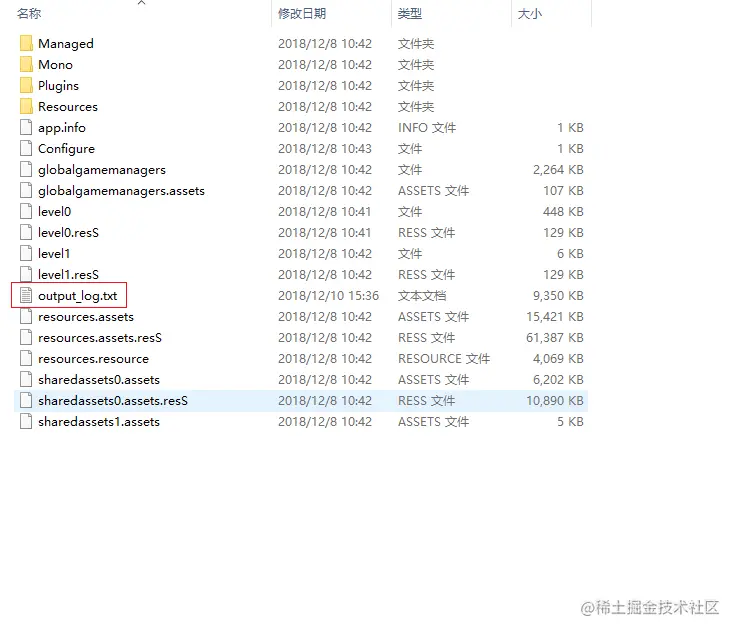Click the resources.assets.resS file icon
Image resolution: width=738 pixels, height=635 pixels.
coord(26,338)
